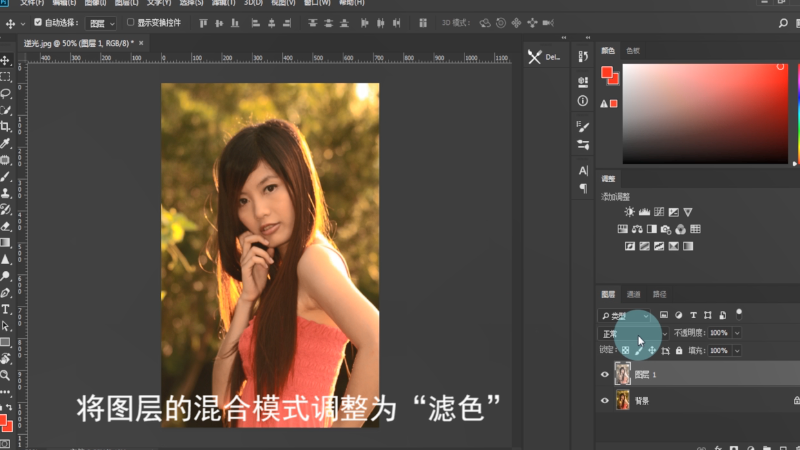Add a Curves adjustment
This screenshot has height=450, width=800.
[659, 212]
